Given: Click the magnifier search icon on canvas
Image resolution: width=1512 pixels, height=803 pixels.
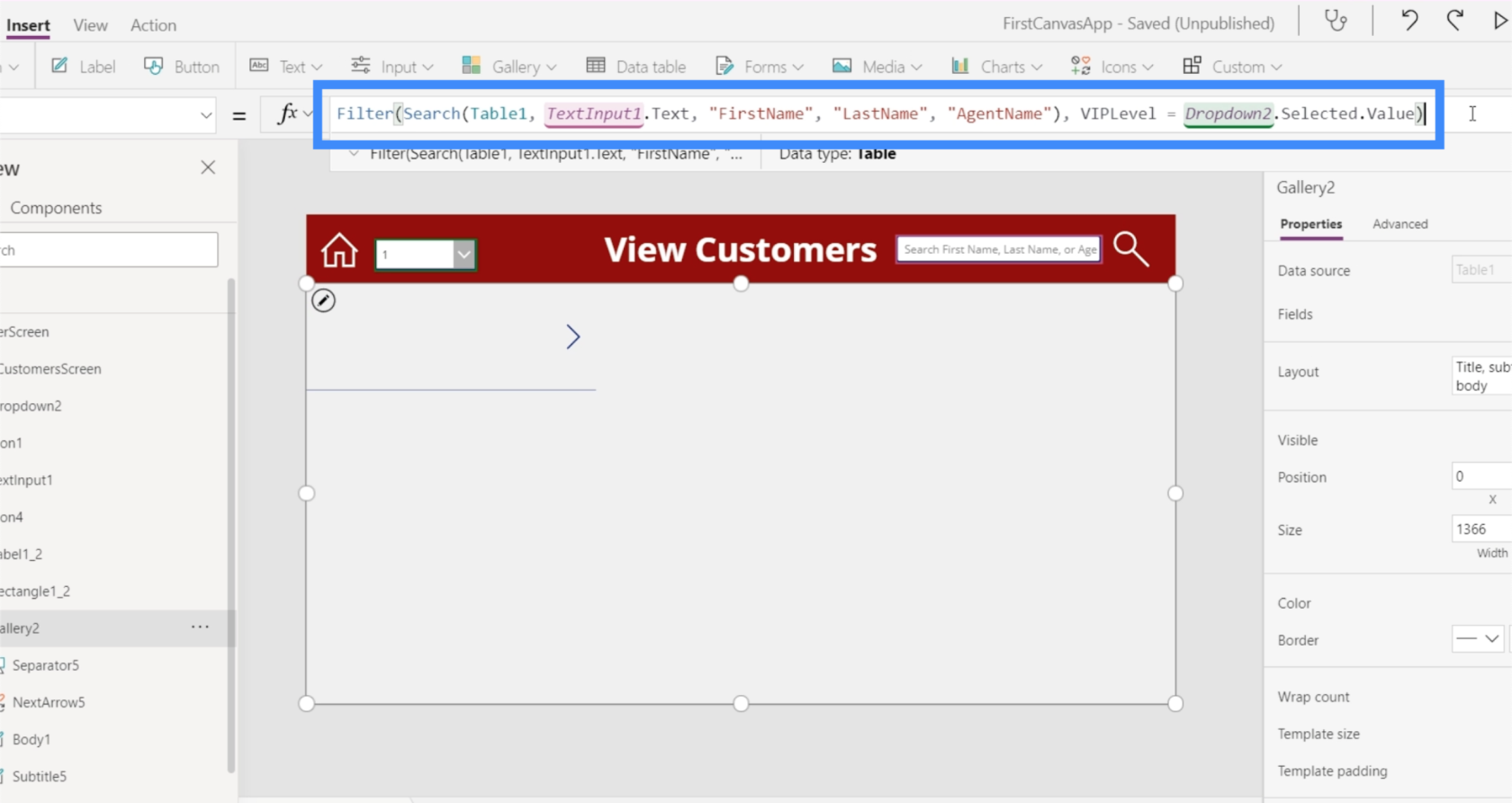Looking at the screenshot, I should 1131,249.
